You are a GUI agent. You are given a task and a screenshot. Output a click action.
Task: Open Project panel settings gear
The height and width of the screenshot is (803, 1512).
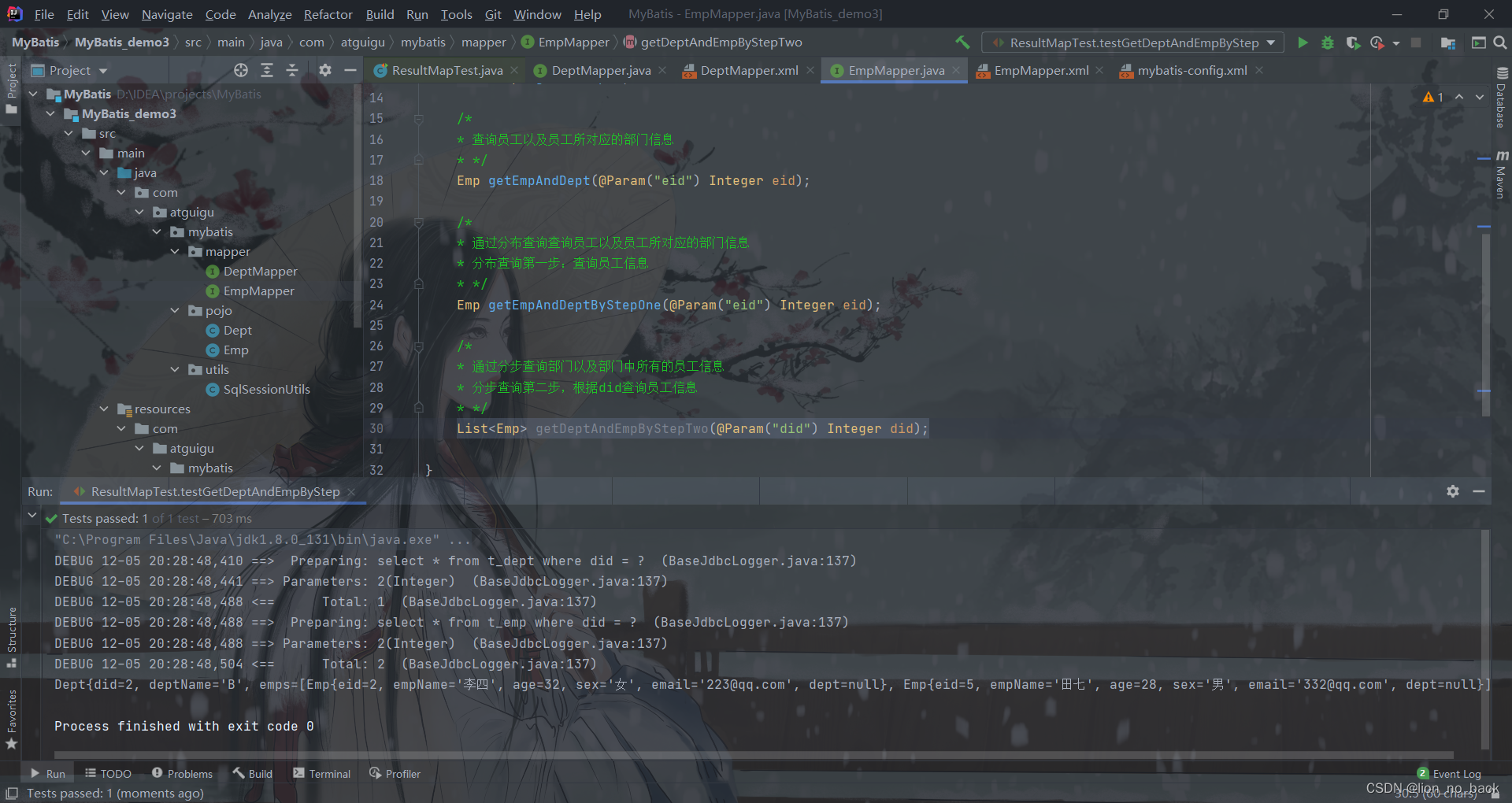pyautogui.click(x=325, y=71)
